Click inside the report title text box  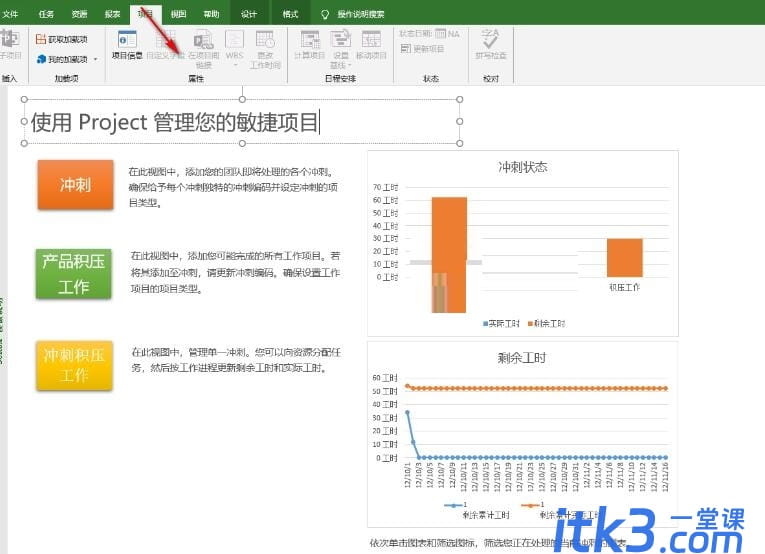click(242, 121)
